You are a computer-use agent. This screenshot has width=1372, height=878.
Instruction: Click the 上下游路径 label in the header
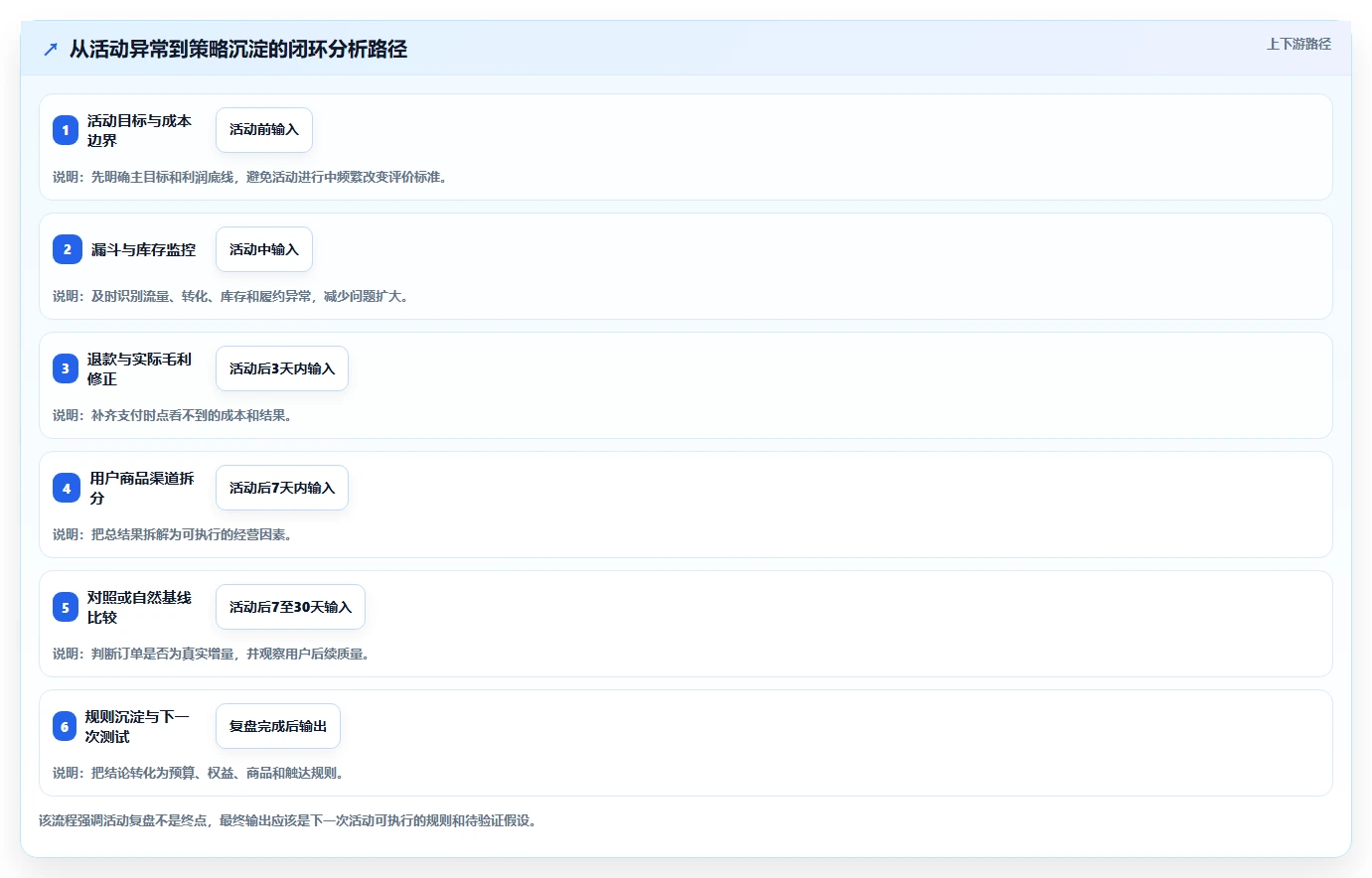point(1298,44)
